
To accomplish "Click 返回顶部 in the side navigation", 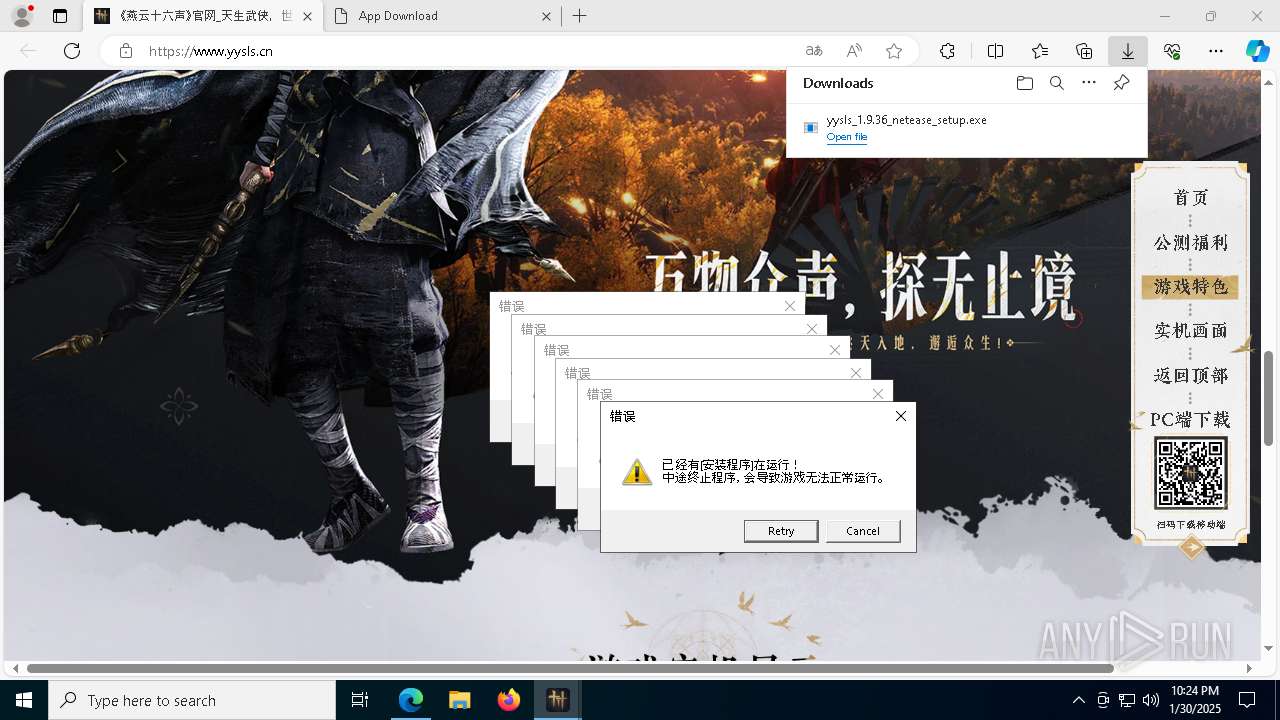I will point(1190,376).
